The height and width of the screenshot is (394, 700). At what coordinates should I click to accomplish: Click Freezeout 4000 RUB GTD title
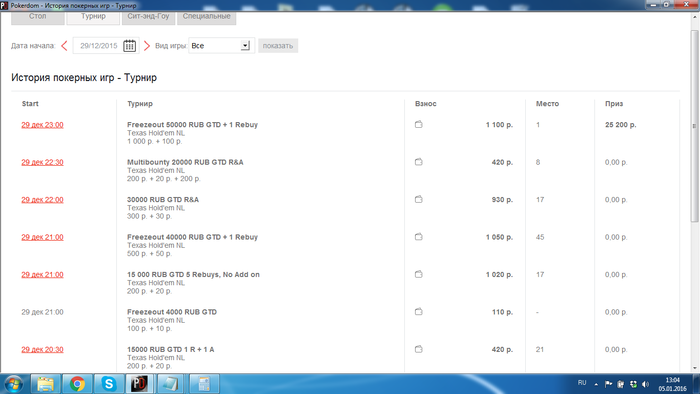click(172, 312)
